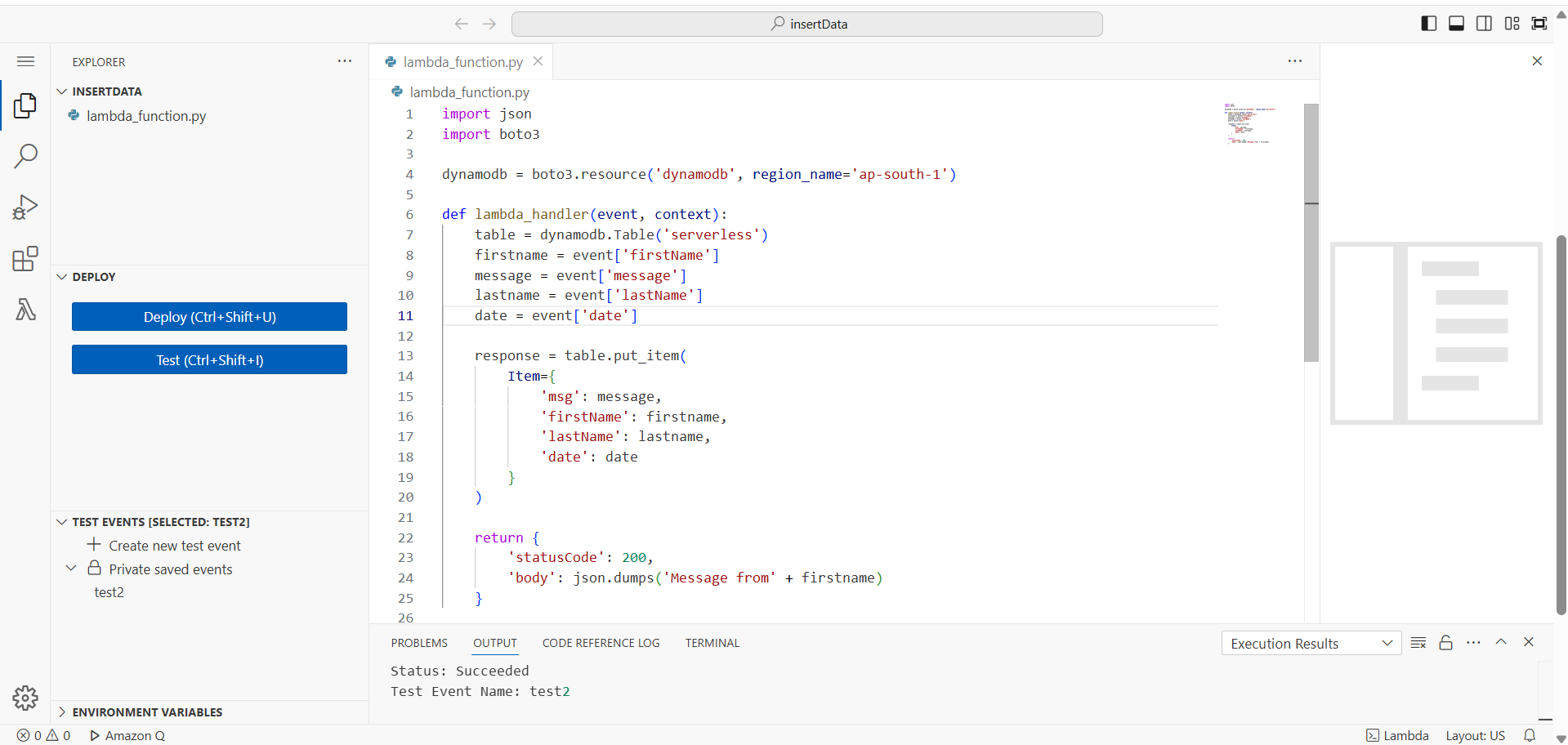1568x745 pixels.
Task: Maximize the panel with the up chevron
Action: coord(1501,642)
